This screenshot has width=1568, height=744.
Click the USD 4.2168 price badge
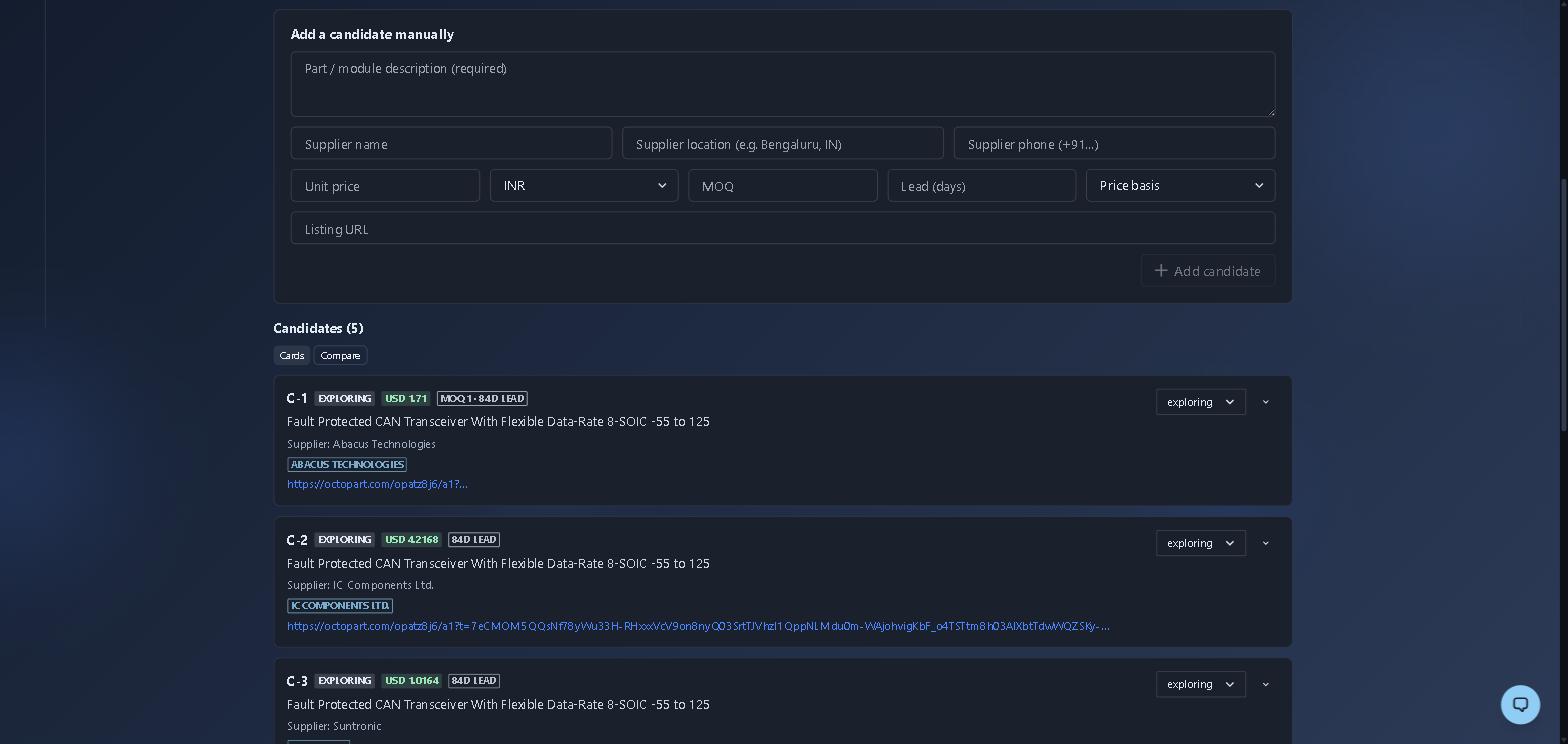(411, 540)
